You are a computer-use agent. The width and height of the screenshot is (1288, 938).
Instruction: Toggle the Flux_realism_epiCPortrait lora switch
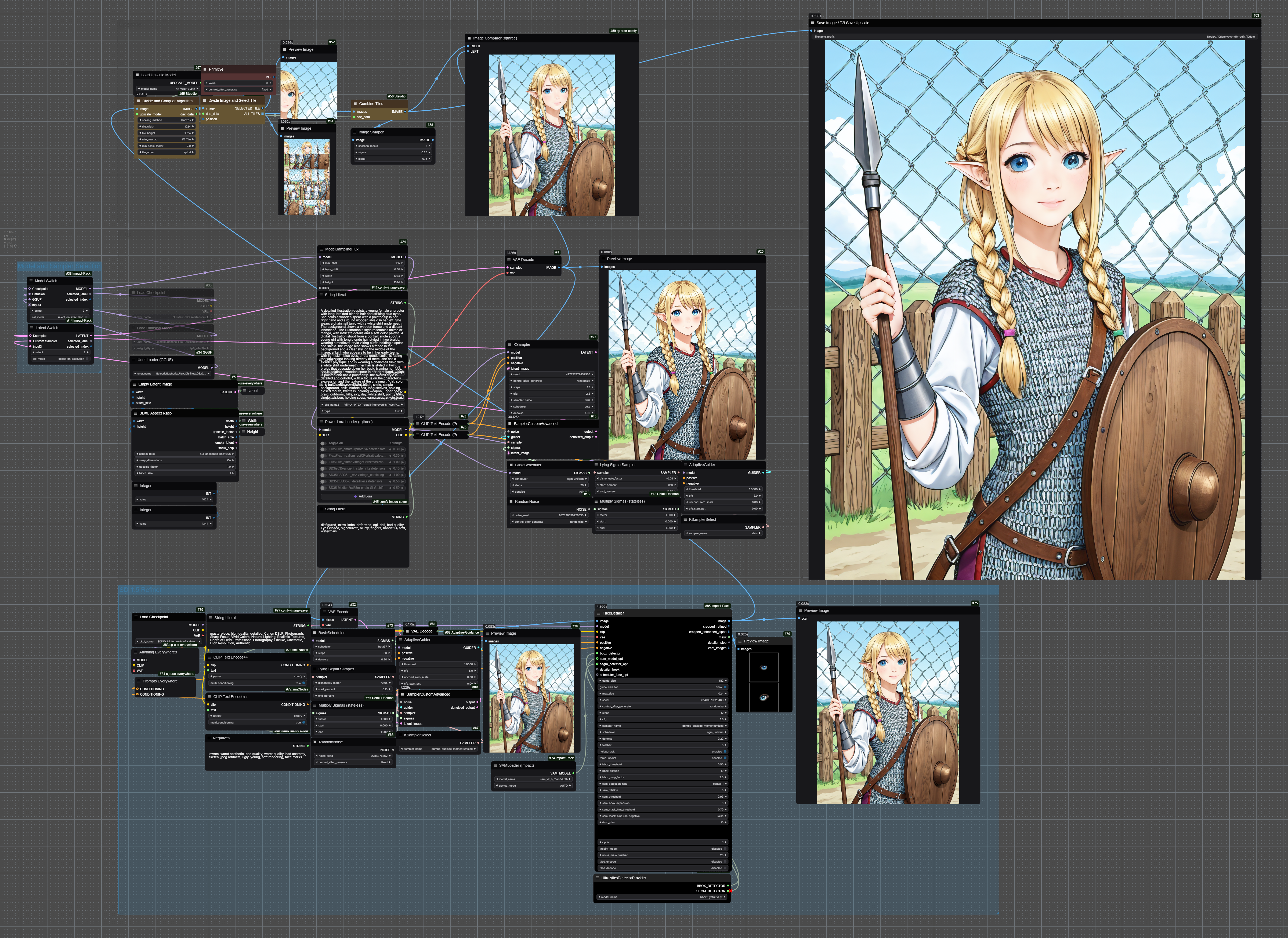coord(323,455)
